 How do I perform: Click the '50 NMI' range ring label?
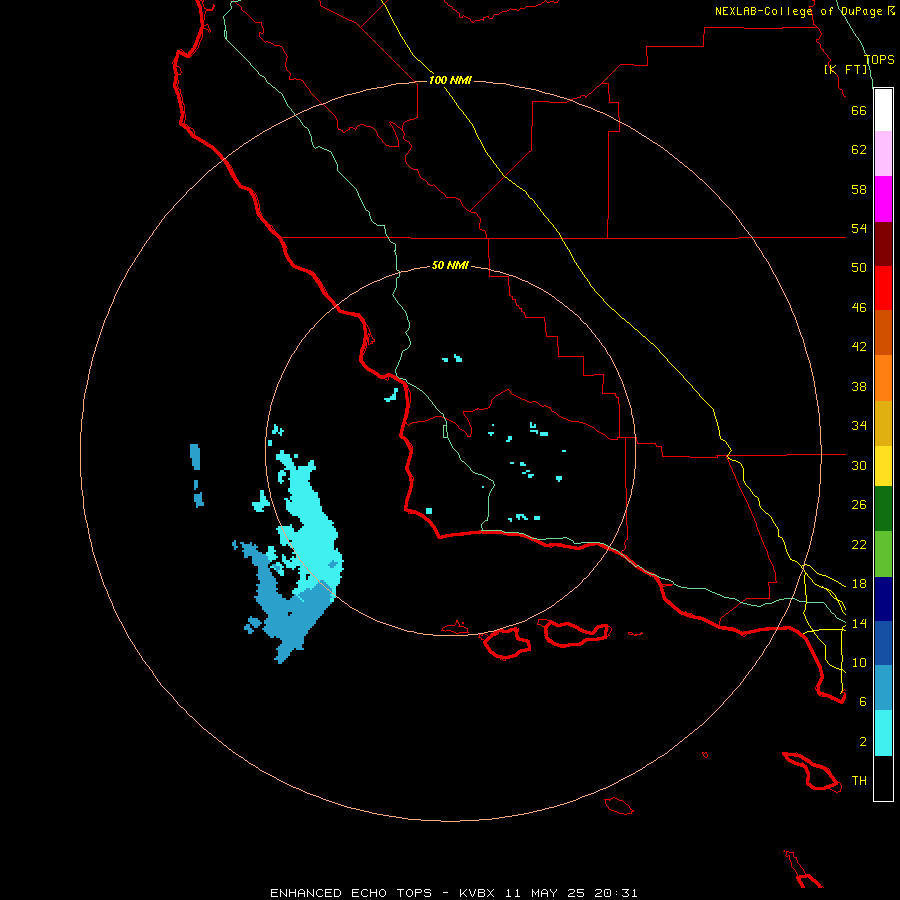coord(450,265)
